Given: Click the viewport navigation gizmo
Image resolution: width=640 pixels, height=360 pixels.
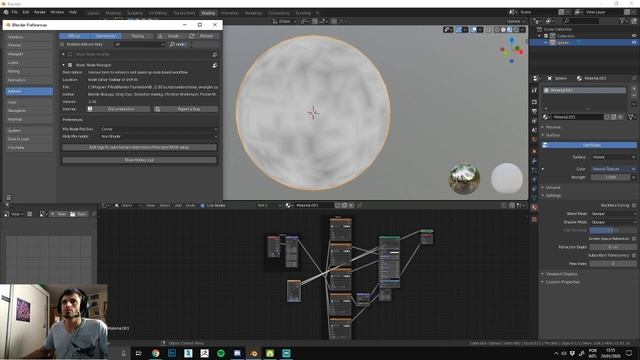Looking at the screenshot, I should click(512, 50).
